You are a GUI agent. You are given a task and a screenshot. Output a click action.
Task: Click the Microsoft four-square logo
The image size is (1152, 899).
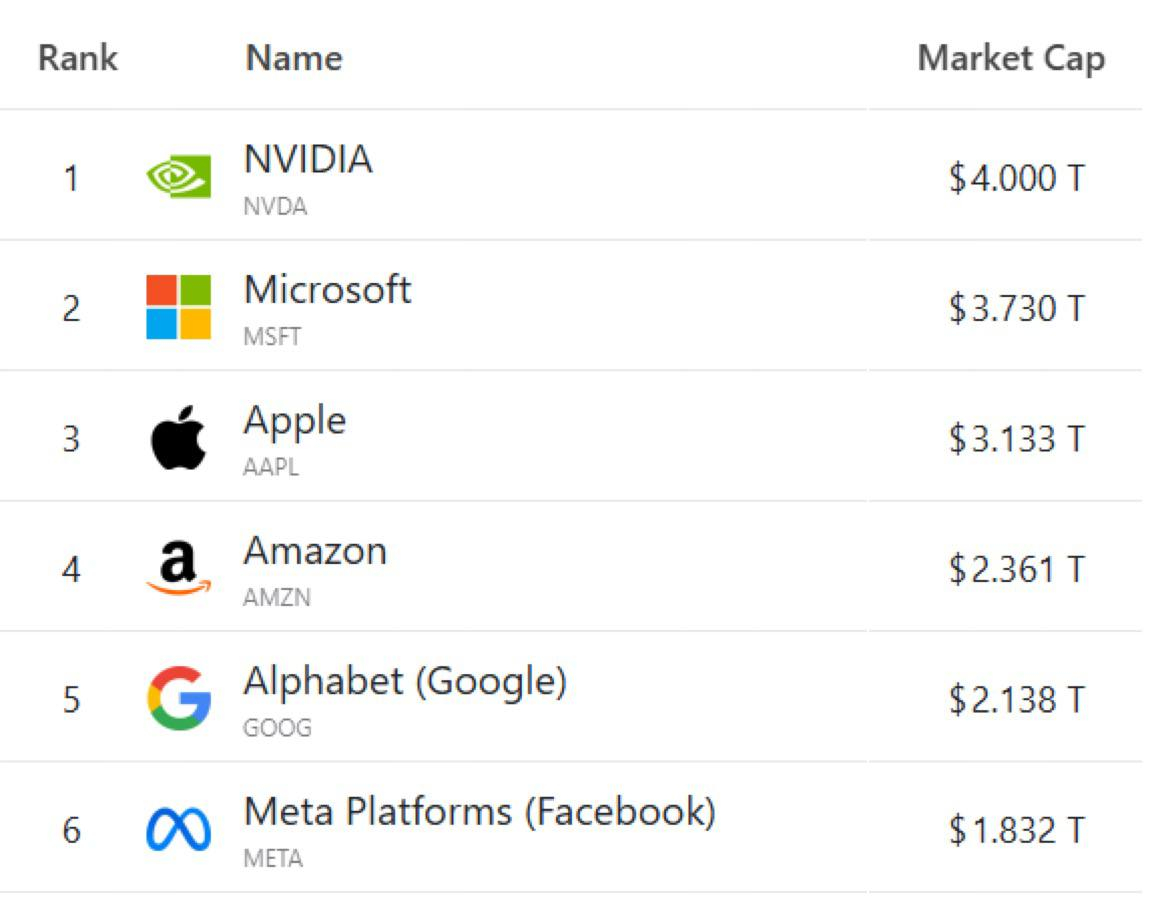click(178, 307)
